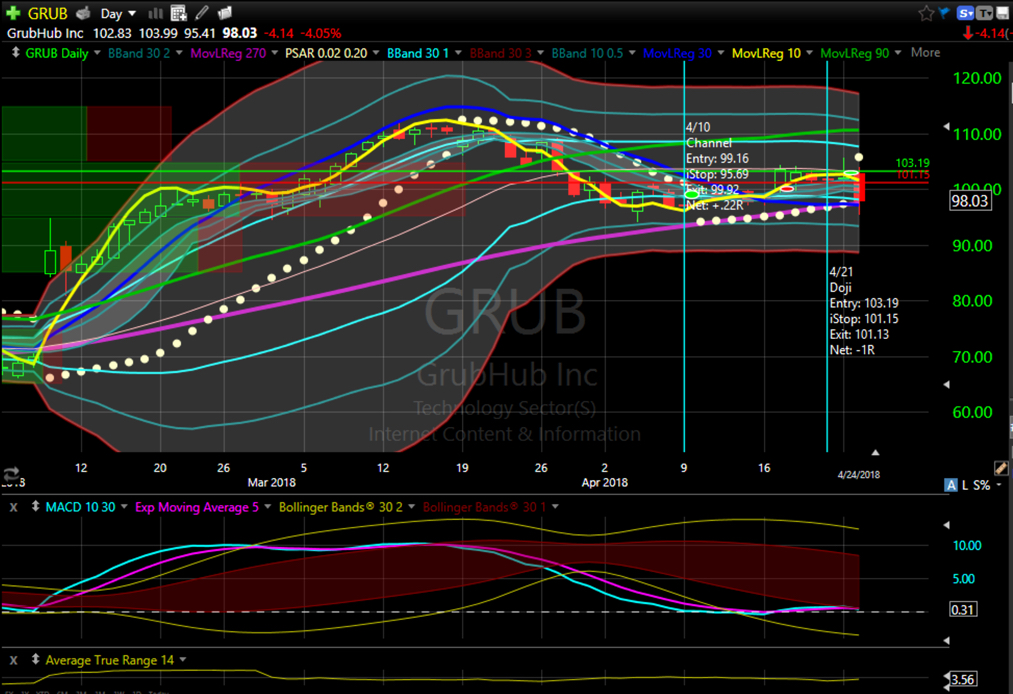
Task: Click the Apr 2018 label on date axis
Action: 604,482
